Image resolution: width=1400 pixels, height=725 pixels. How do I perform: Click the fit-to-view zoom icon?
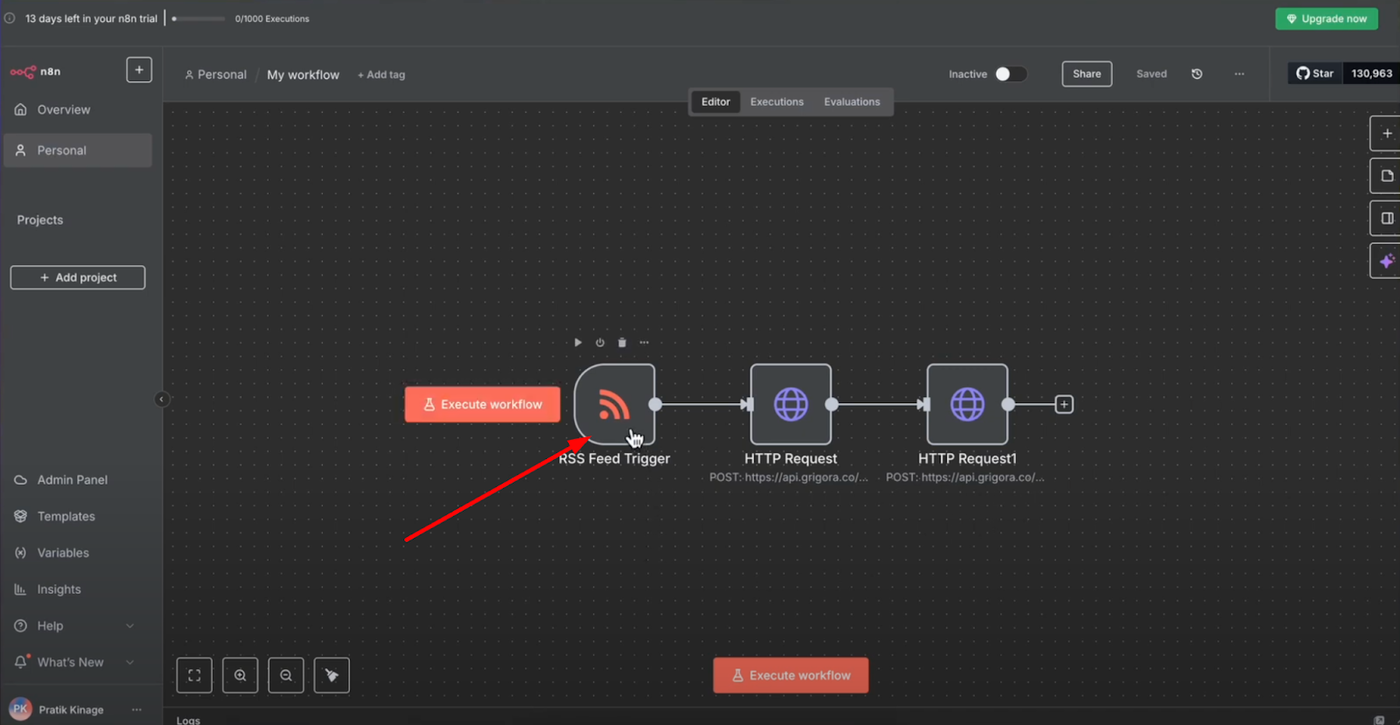click(x=194, y=675)
